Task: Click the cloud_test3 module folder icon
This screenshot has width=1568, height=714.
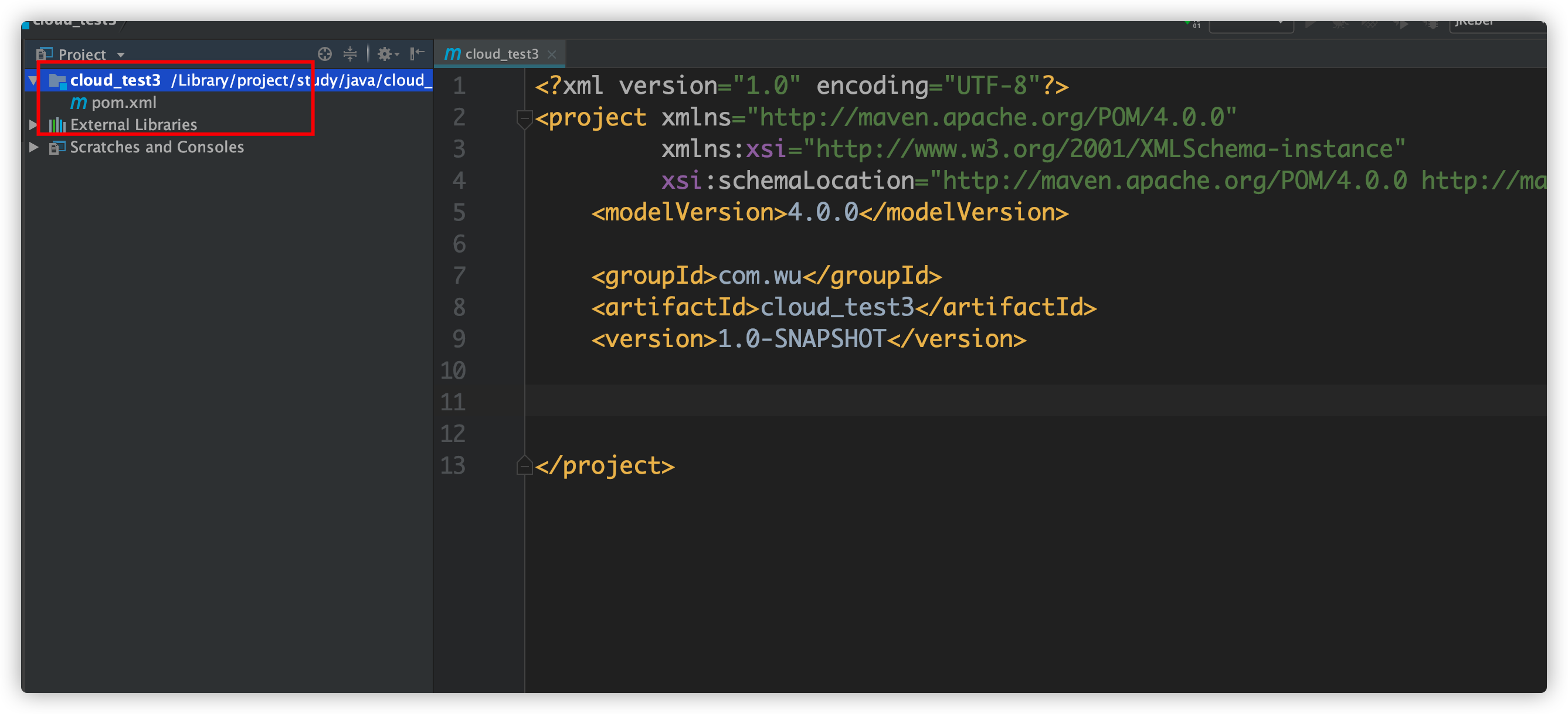Action: tap(57, 80)
